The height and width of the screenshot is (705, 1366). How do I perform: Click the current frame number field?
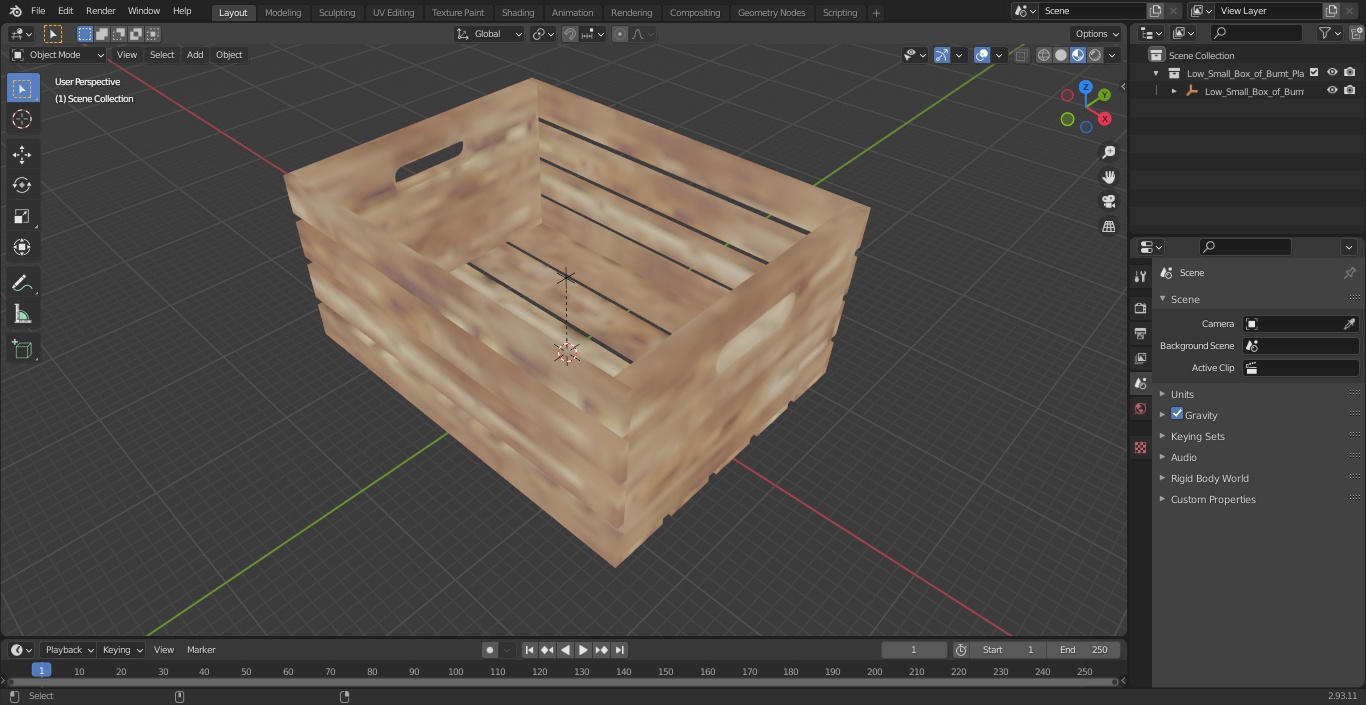914,650
